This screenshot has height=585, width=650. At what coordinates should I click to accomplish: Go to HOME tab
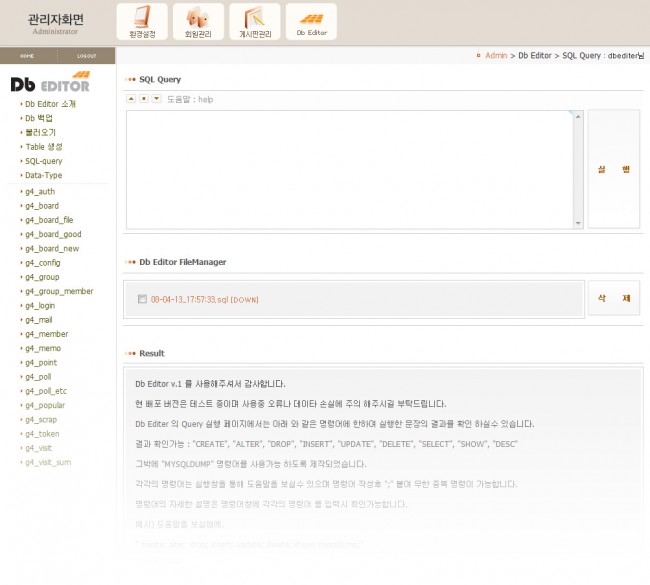[x=27, y=56]
